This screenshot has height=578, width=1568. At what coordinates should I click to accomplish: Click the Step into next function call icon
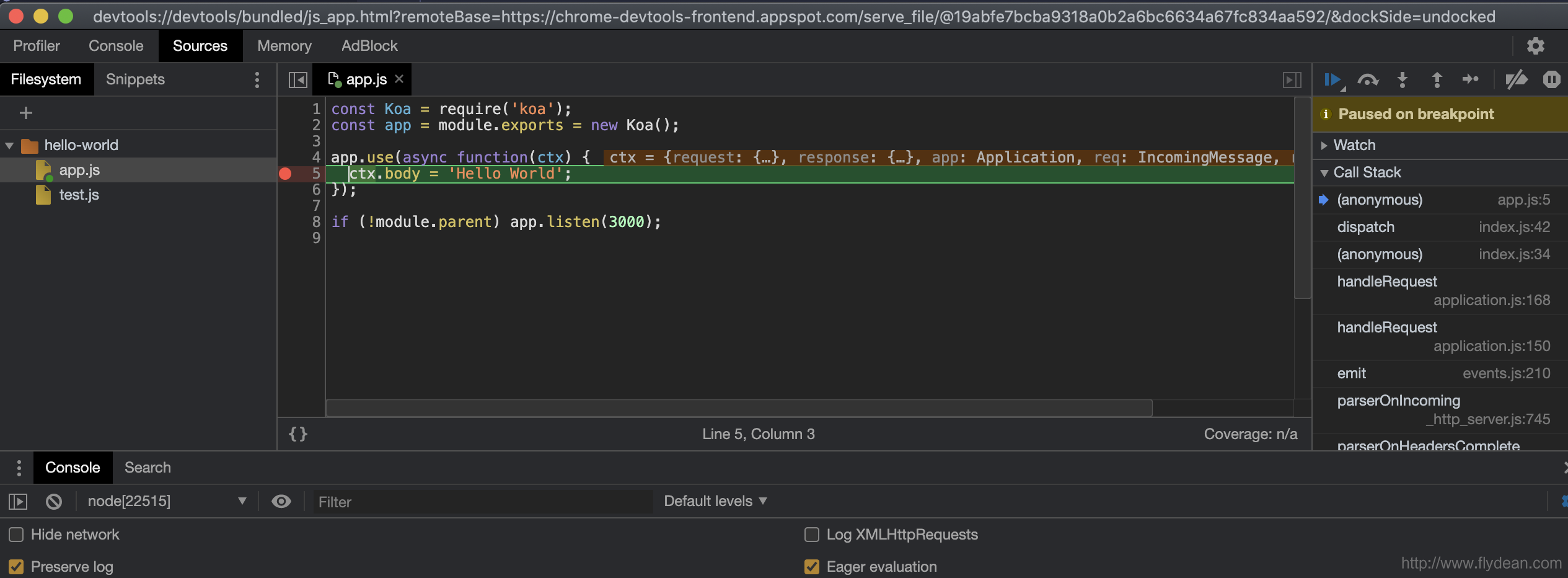pos(1403,79)
